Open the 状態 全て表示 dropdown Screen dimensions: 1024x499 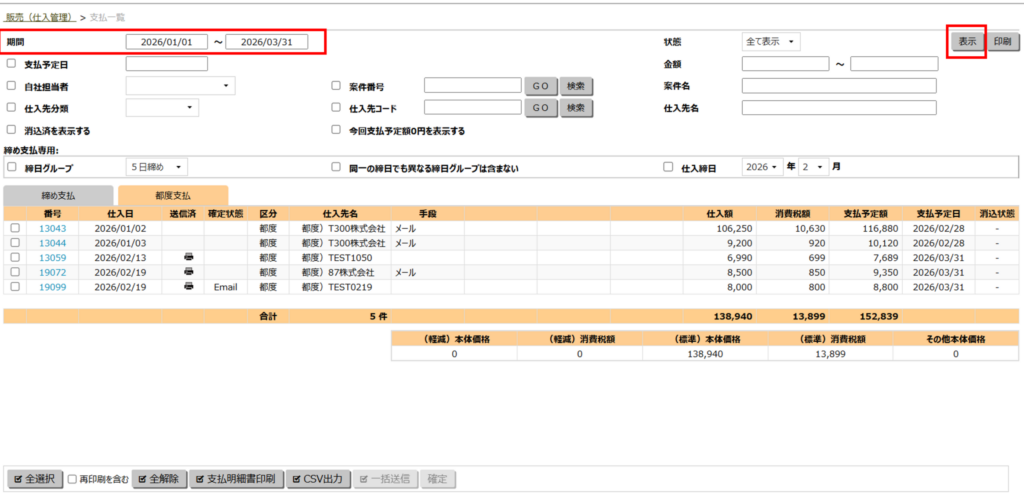point(771,42)
